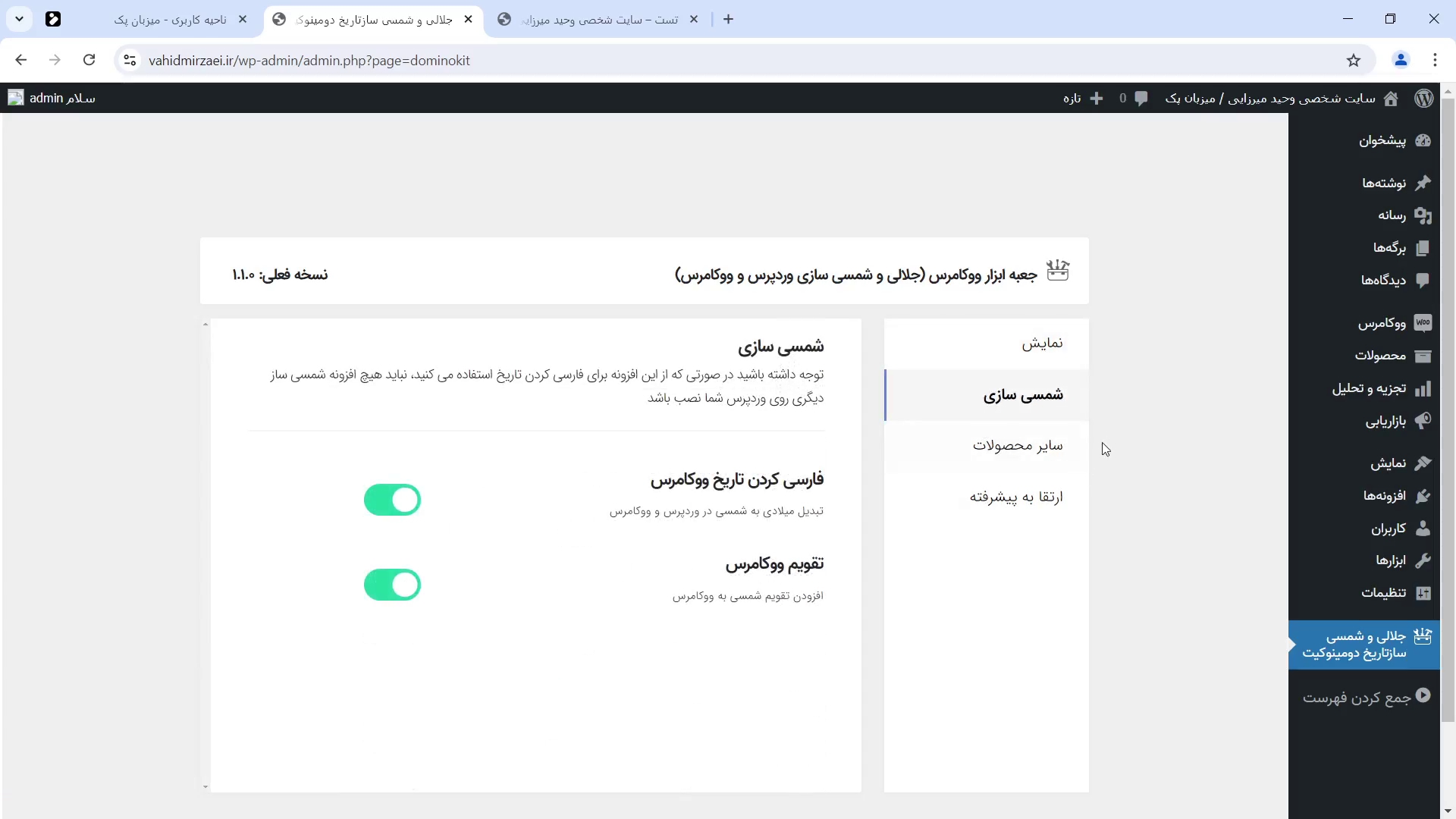Open the site information icon in address bar

coord(130,61)
